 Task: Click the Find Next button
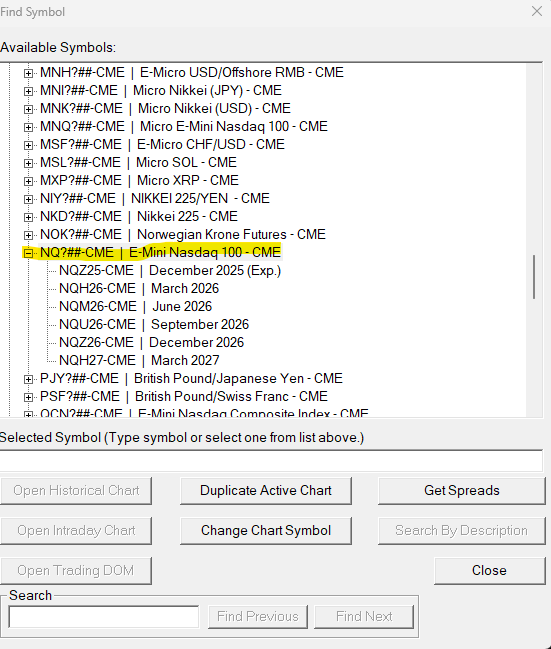click(364, 617)
